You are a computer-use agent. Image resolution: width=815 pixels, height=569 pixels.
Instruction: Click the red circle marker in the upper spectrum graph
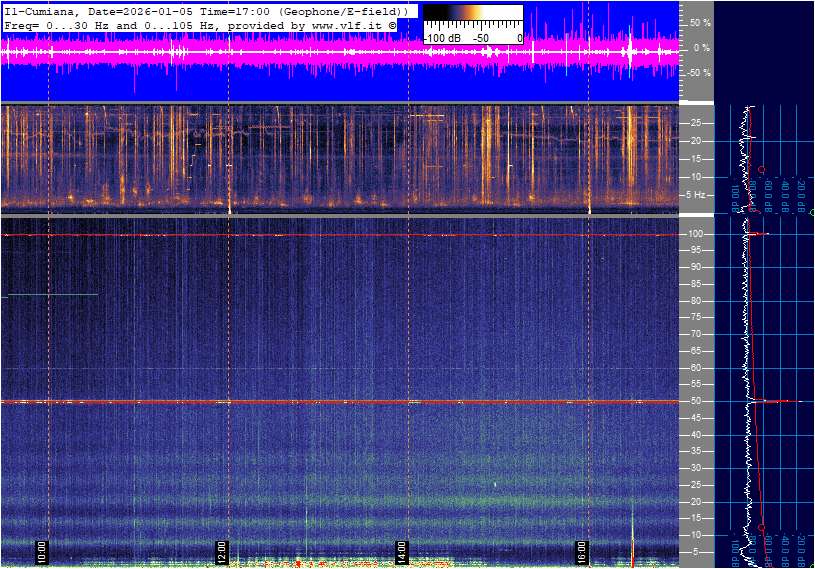pos(761,170)
